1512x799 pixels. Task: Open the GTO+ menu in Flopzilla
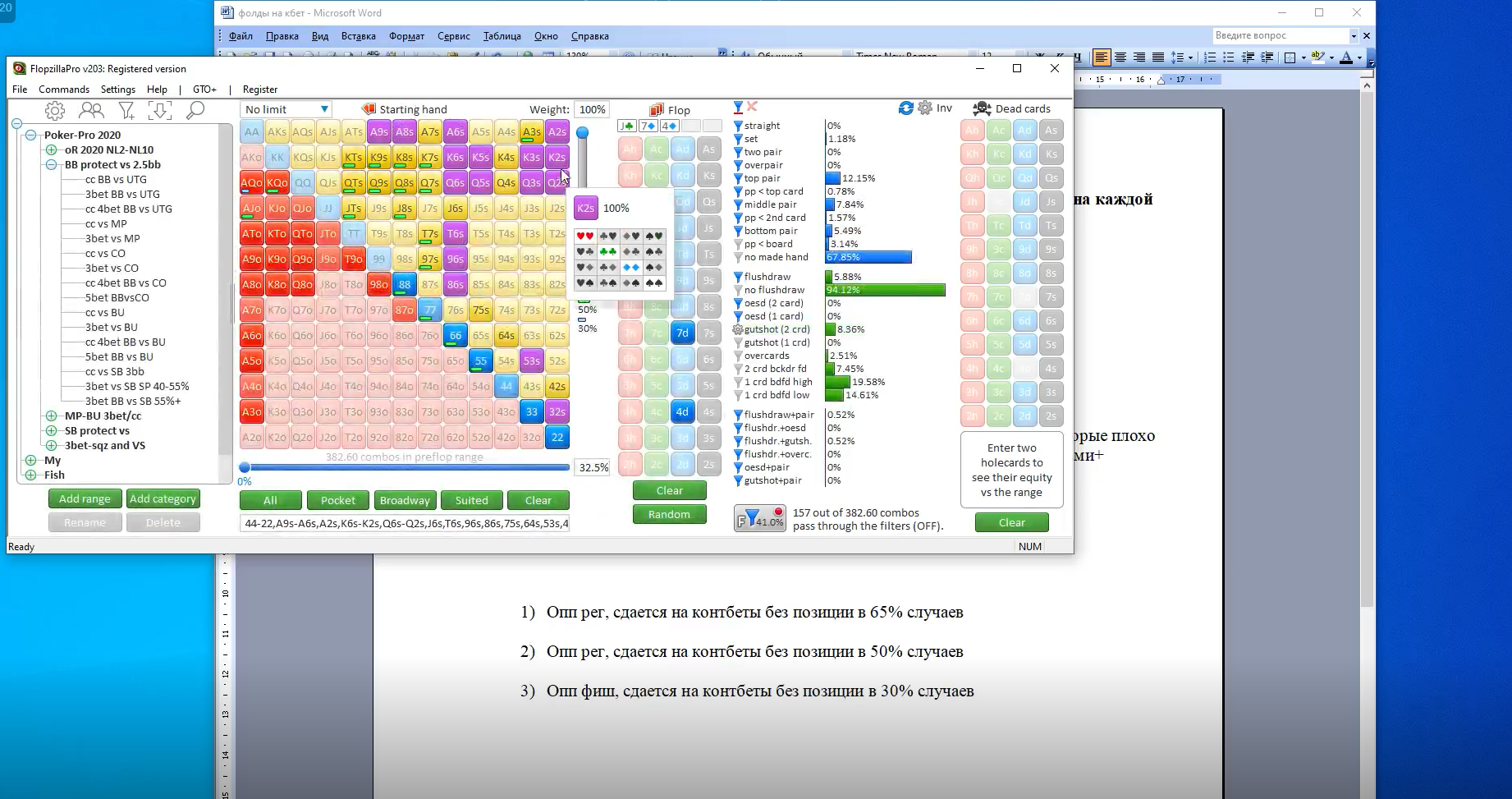pos(204,89)
